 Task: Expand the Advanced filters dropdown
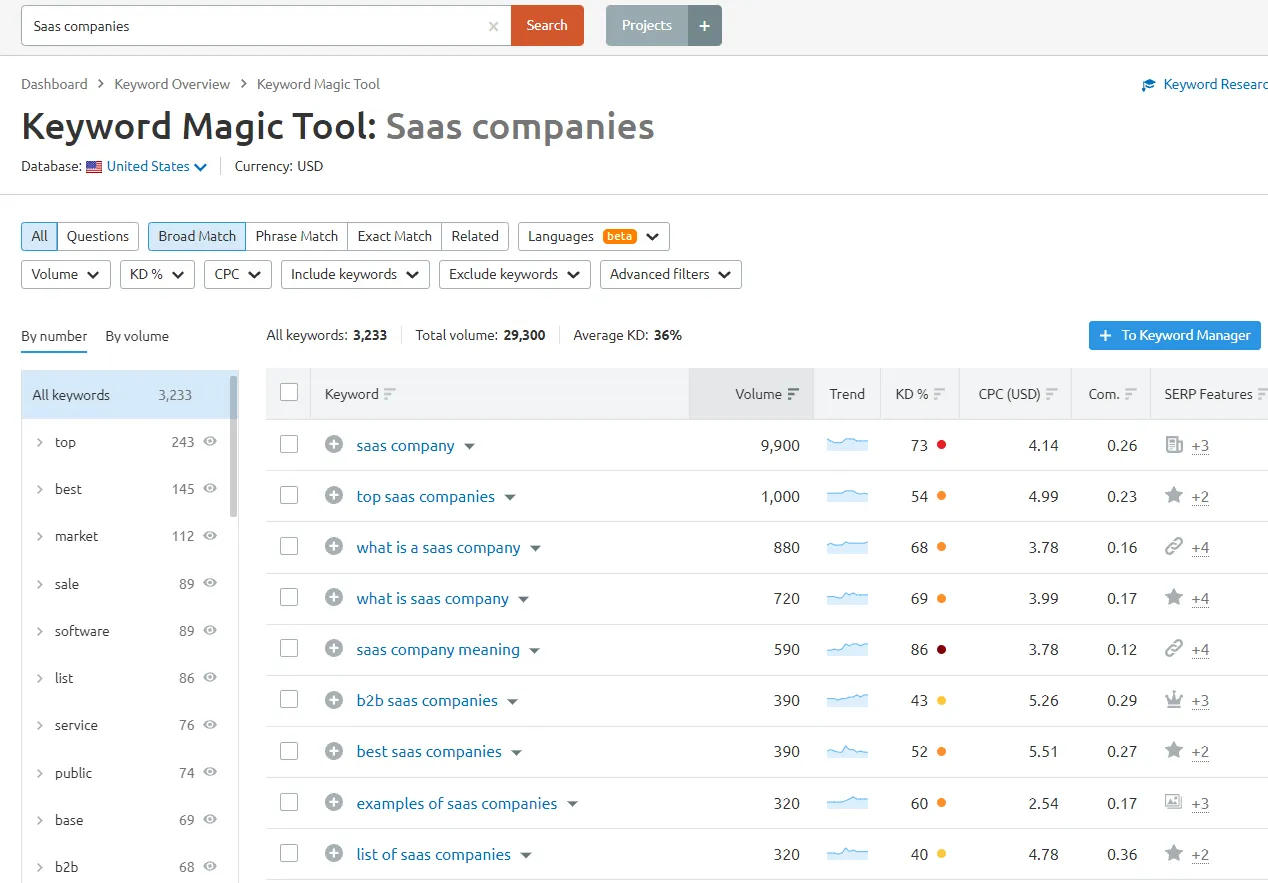[670, 274]
